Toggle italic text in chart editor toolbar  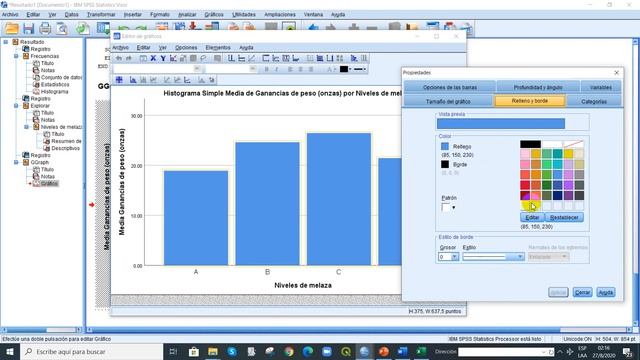[x=277, y=69]
